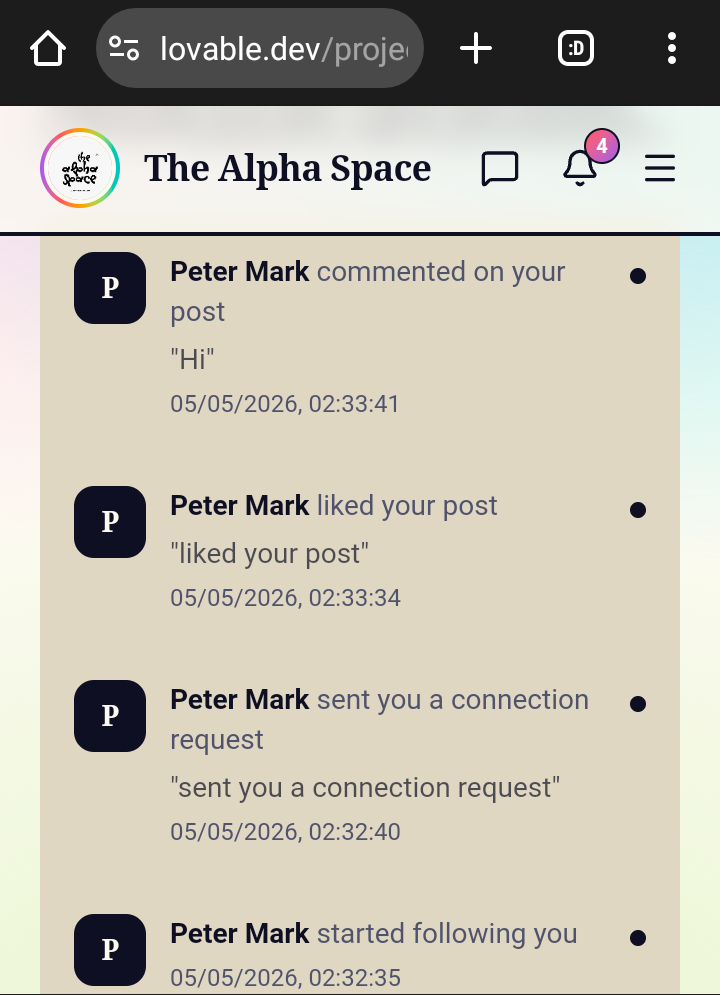720x995 pixels.
Task: Open Peter Mark's avatar on following notification
Action: click(x=110, y=950)
